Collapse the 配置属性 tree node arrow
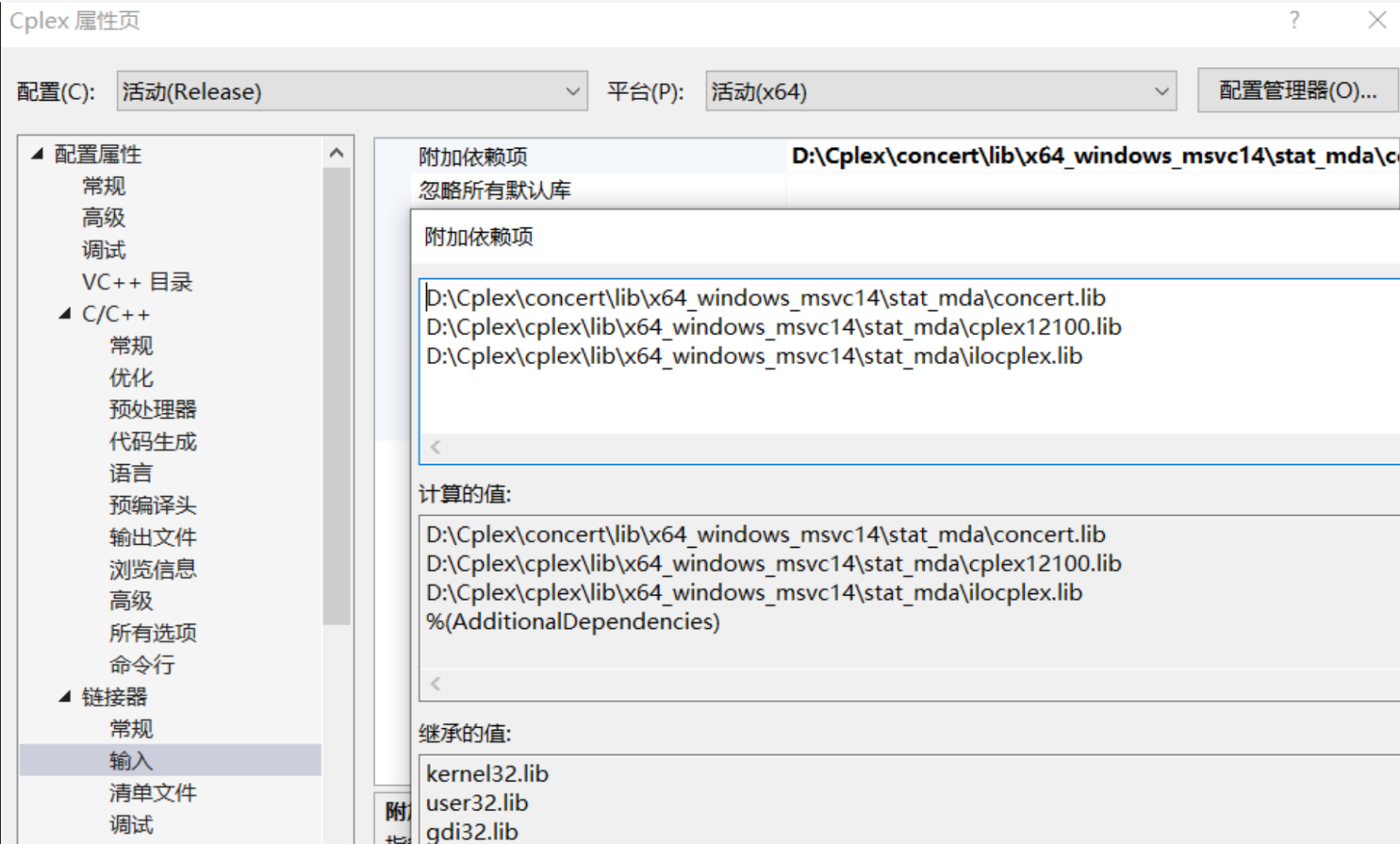The width and height of the screenshot is (1400, 844). (38, 154)
